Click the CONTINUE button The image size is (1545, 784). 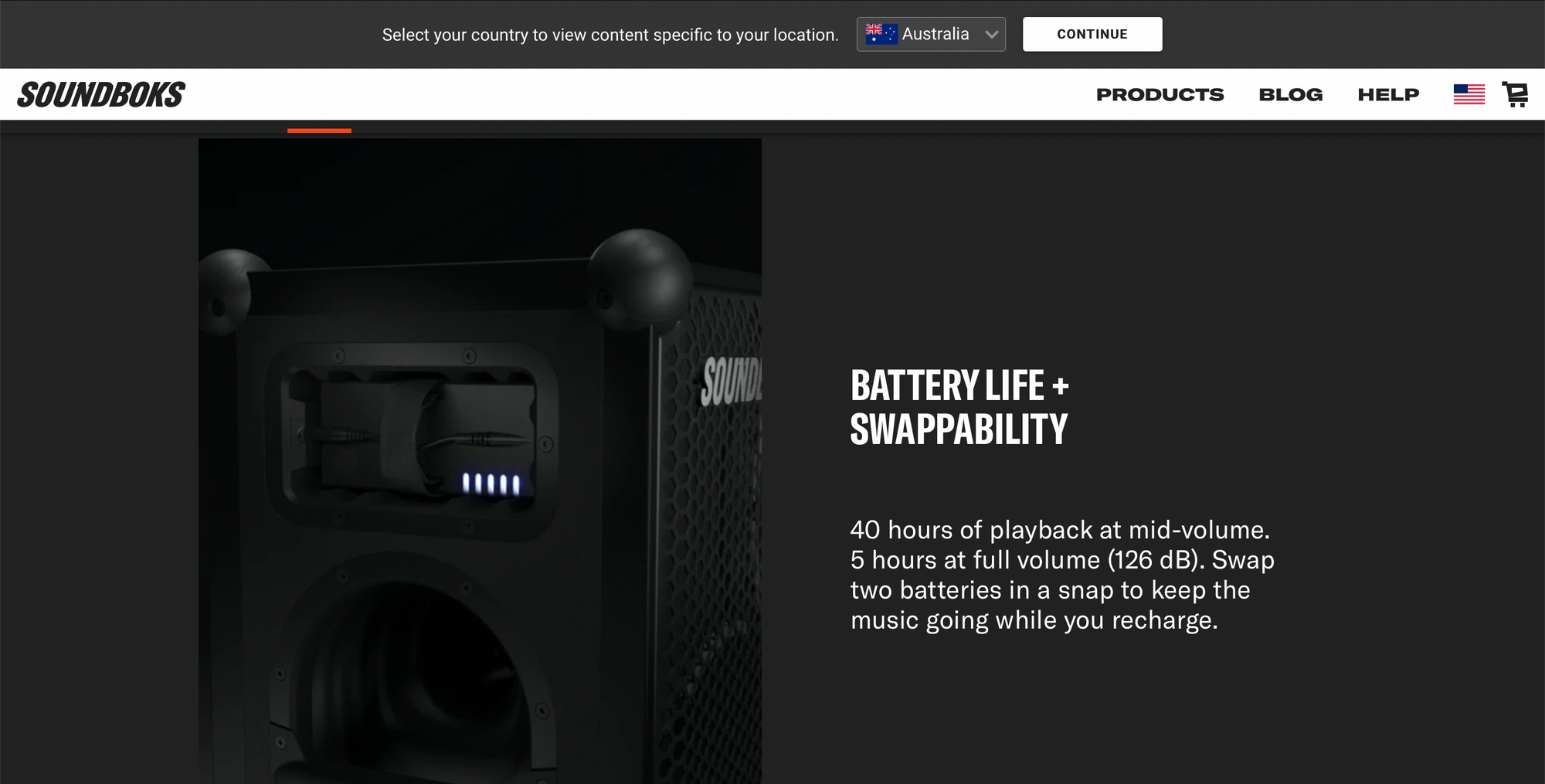click(x=1092, y=34)
